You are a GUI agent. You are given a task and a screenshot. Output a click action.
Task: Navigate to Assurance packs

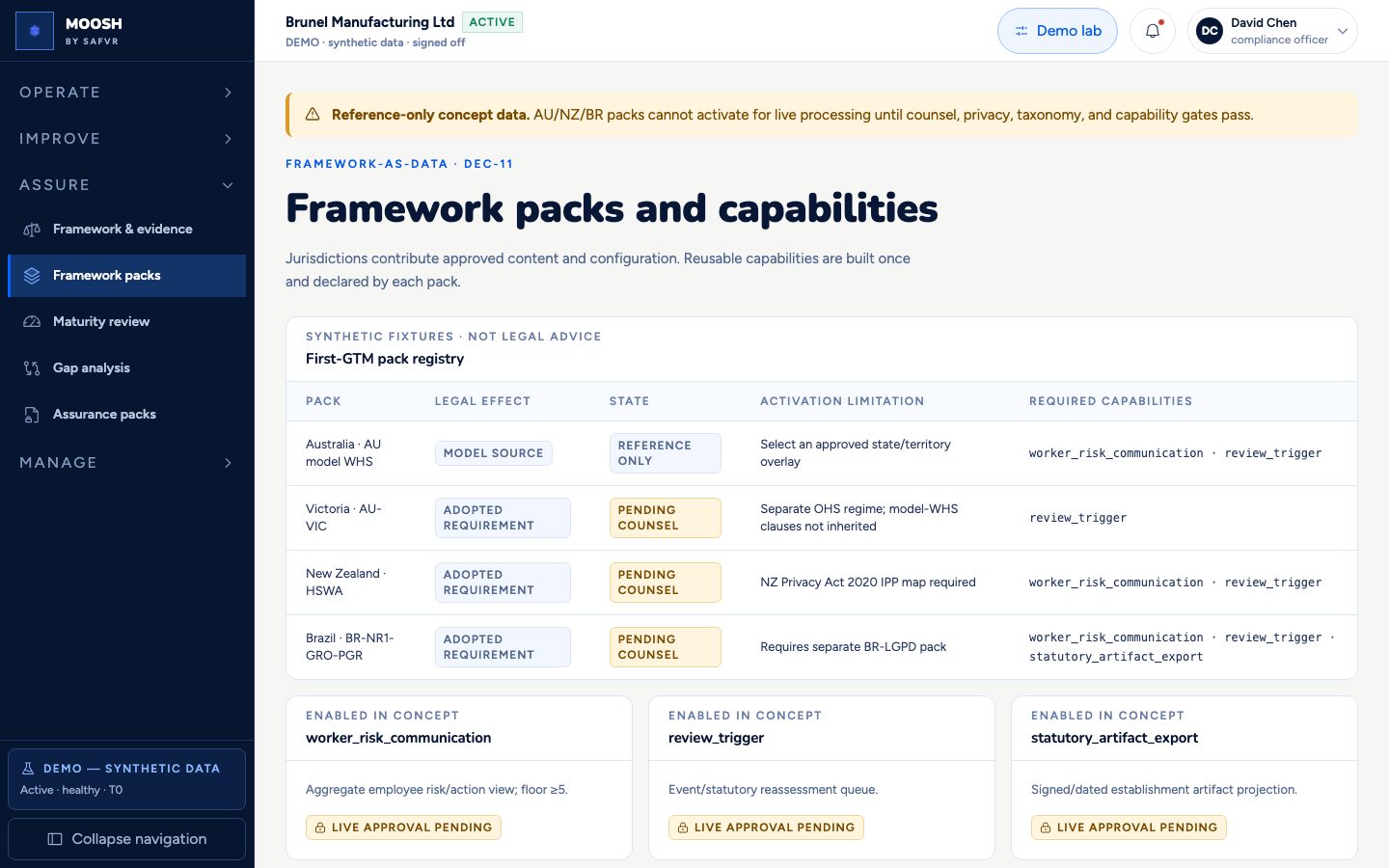coord(126,415)
